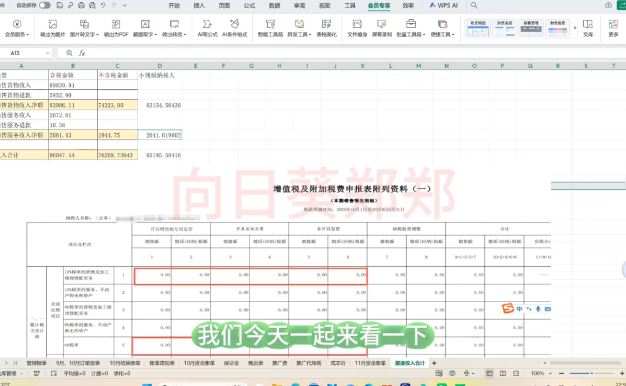Click the redo arrow icon

coord(114,5)
